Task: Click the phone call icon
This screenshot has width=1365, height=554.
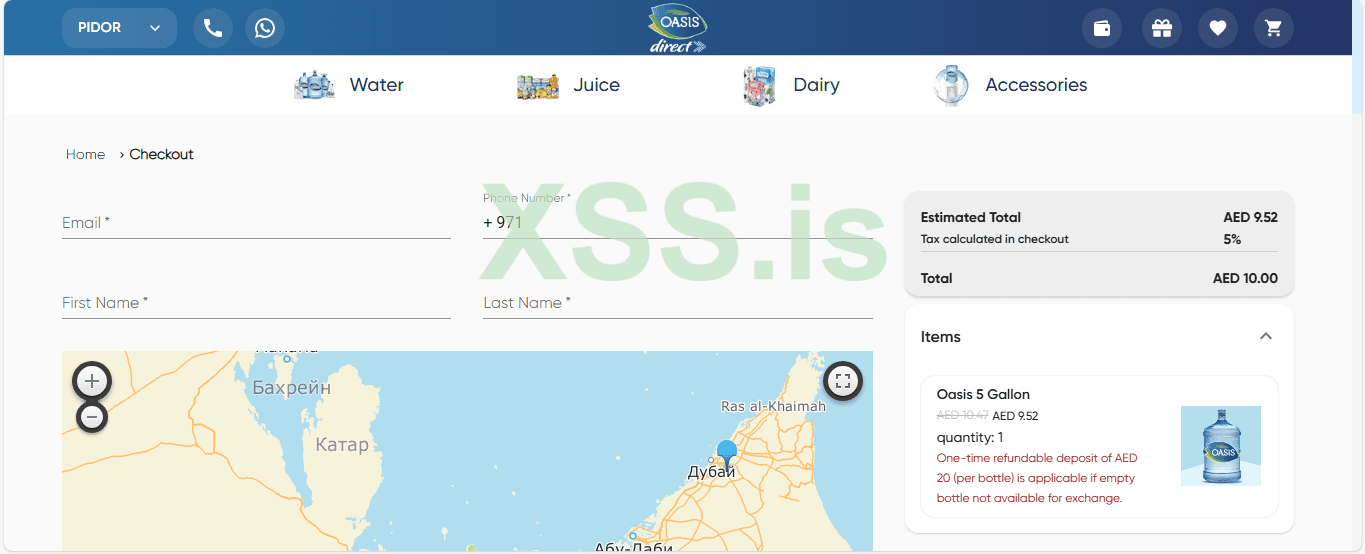Action: coord(213,28)
